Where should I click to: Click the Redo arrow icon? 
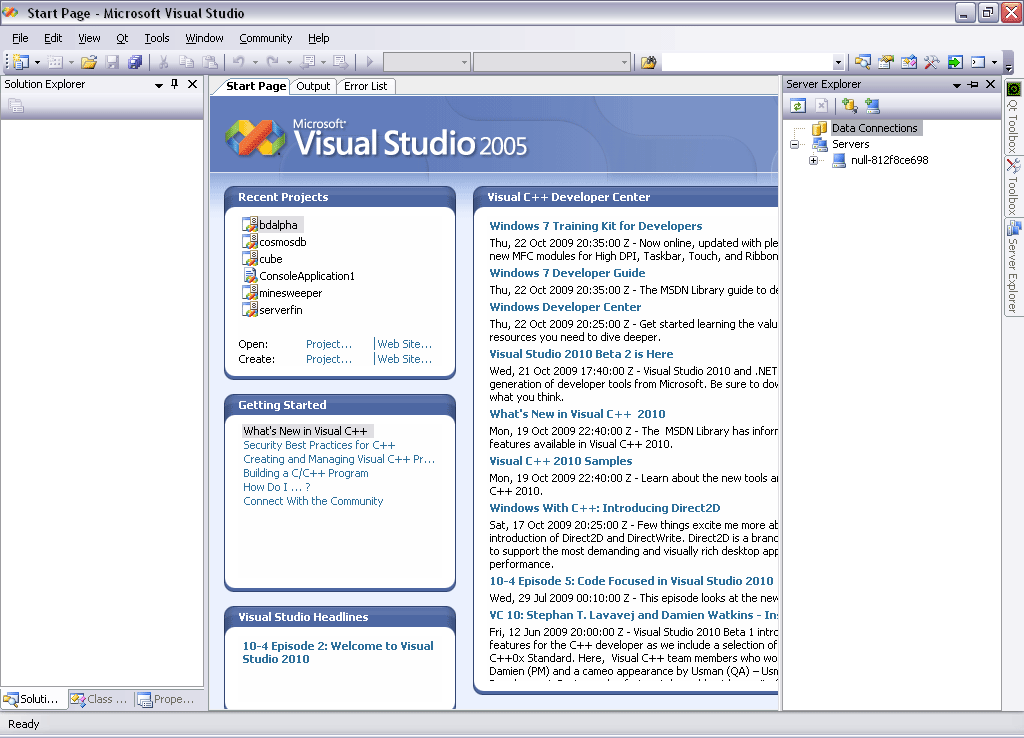273,62
